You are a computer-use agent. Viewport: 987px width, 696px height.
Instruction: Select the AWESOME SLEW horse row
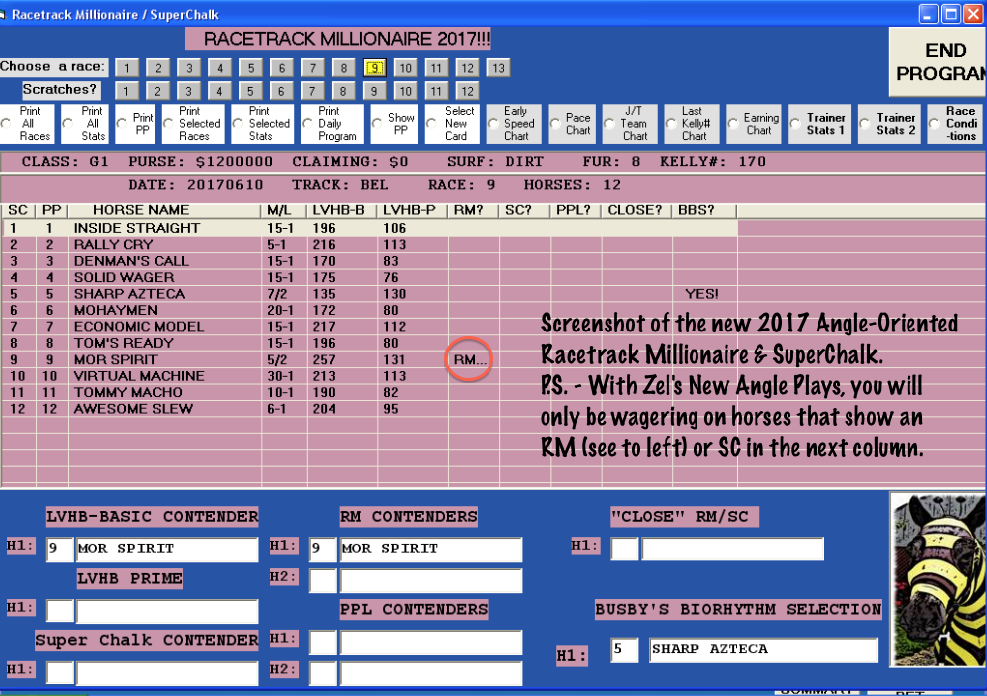point(369,408)
